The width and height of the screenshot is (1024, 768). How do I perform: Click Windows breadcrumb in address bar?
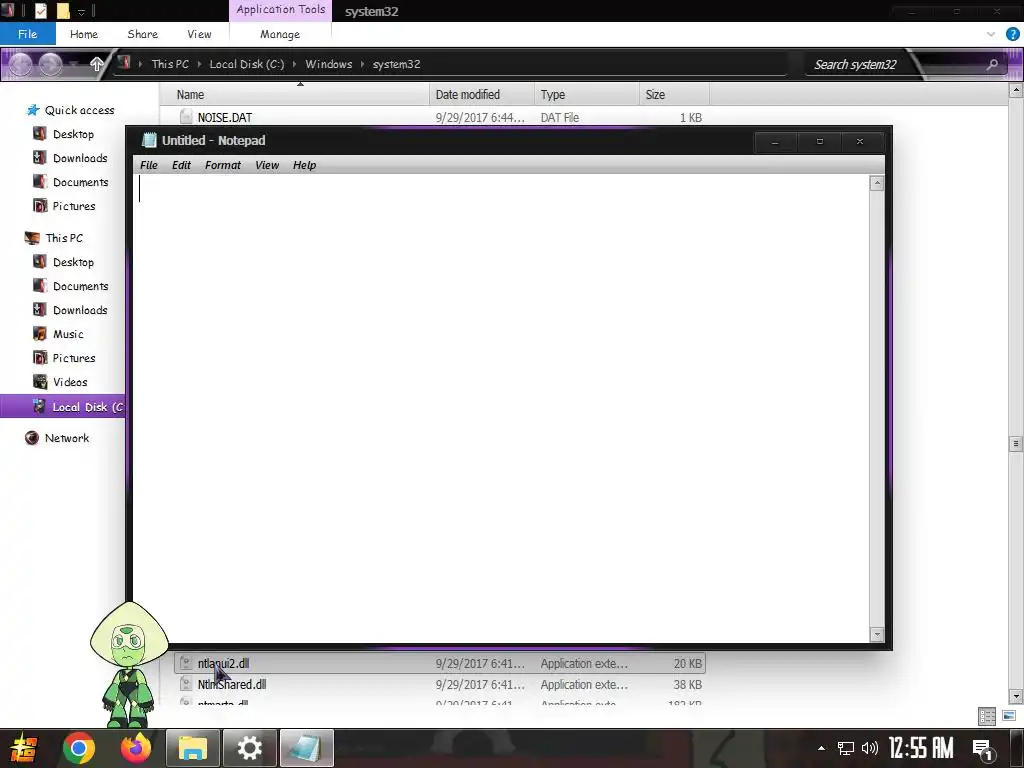click(328, 64)
